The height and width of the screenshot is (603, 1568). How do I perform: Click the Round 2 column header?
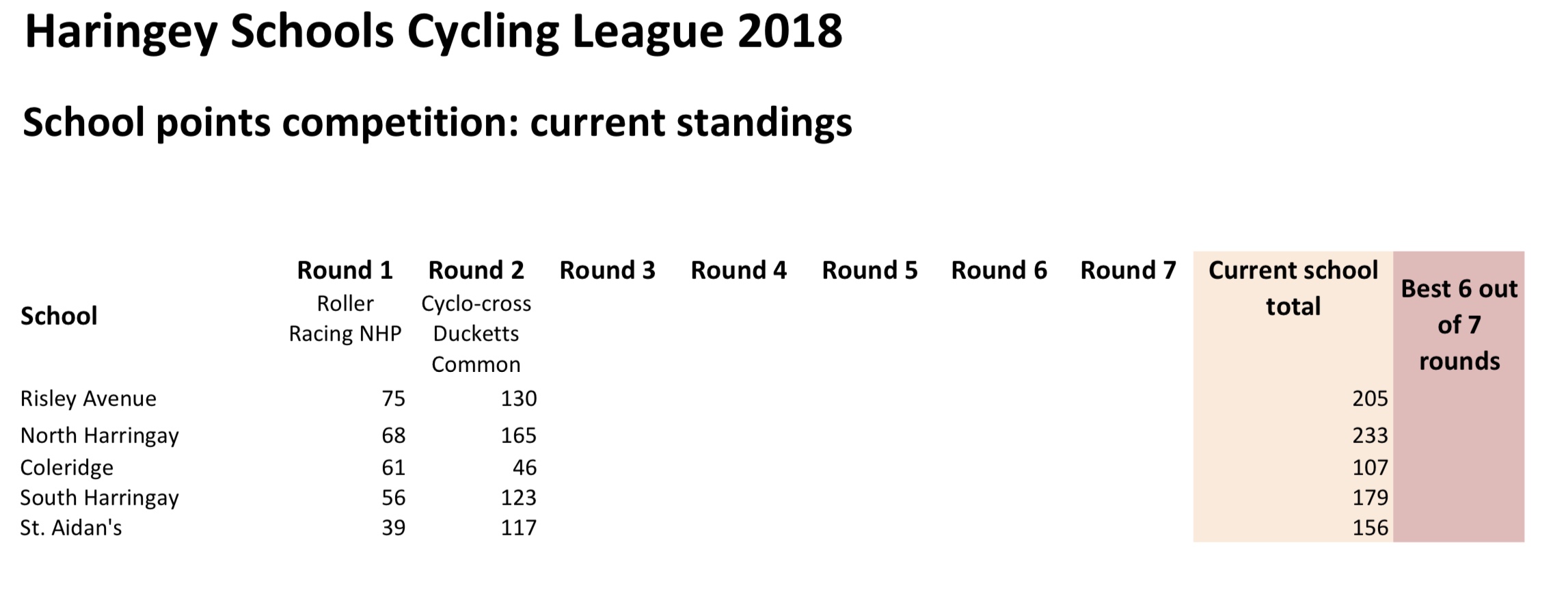[476, 271]
